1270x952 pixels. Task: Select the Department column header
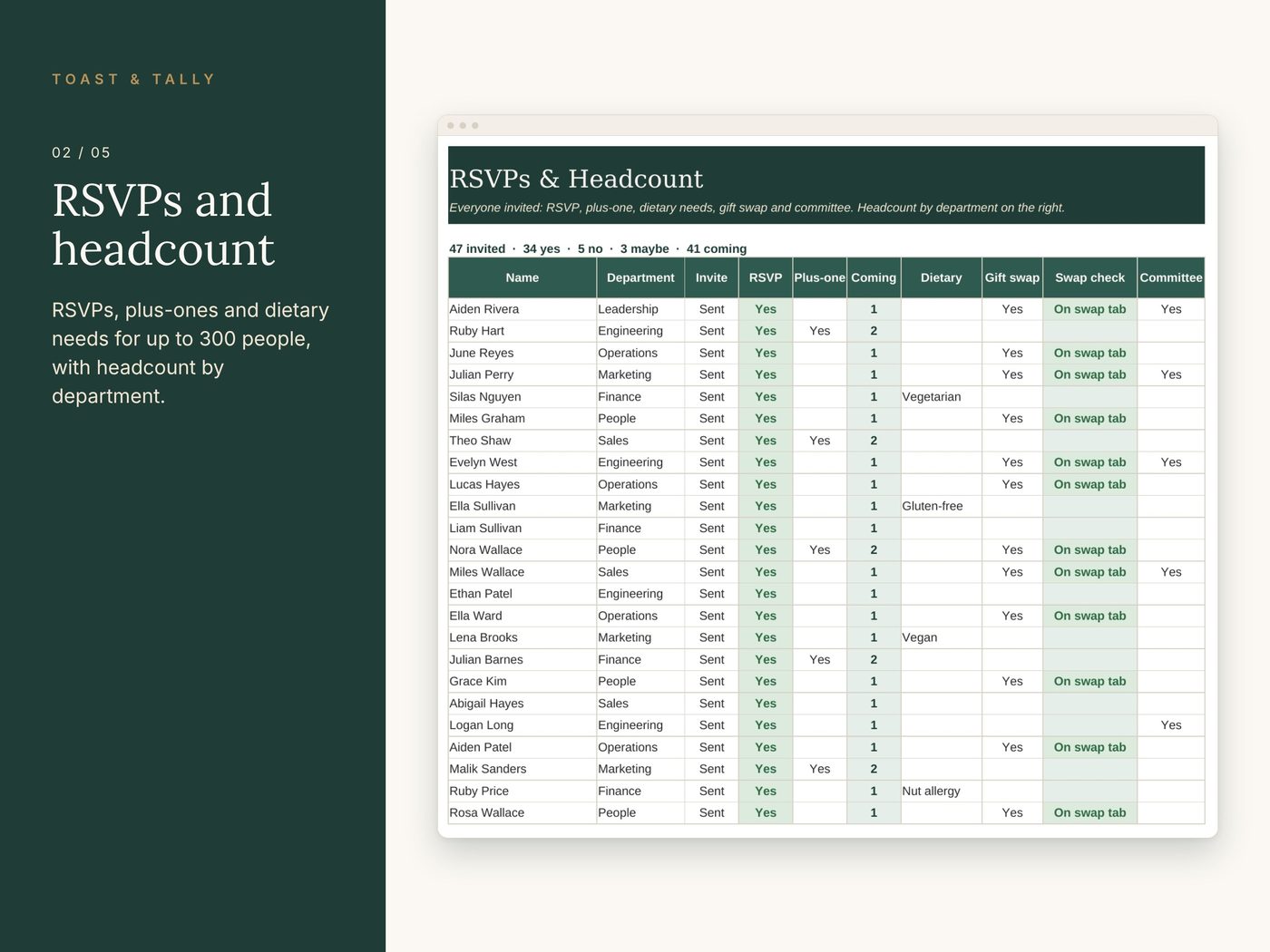[x=640, y=277]
